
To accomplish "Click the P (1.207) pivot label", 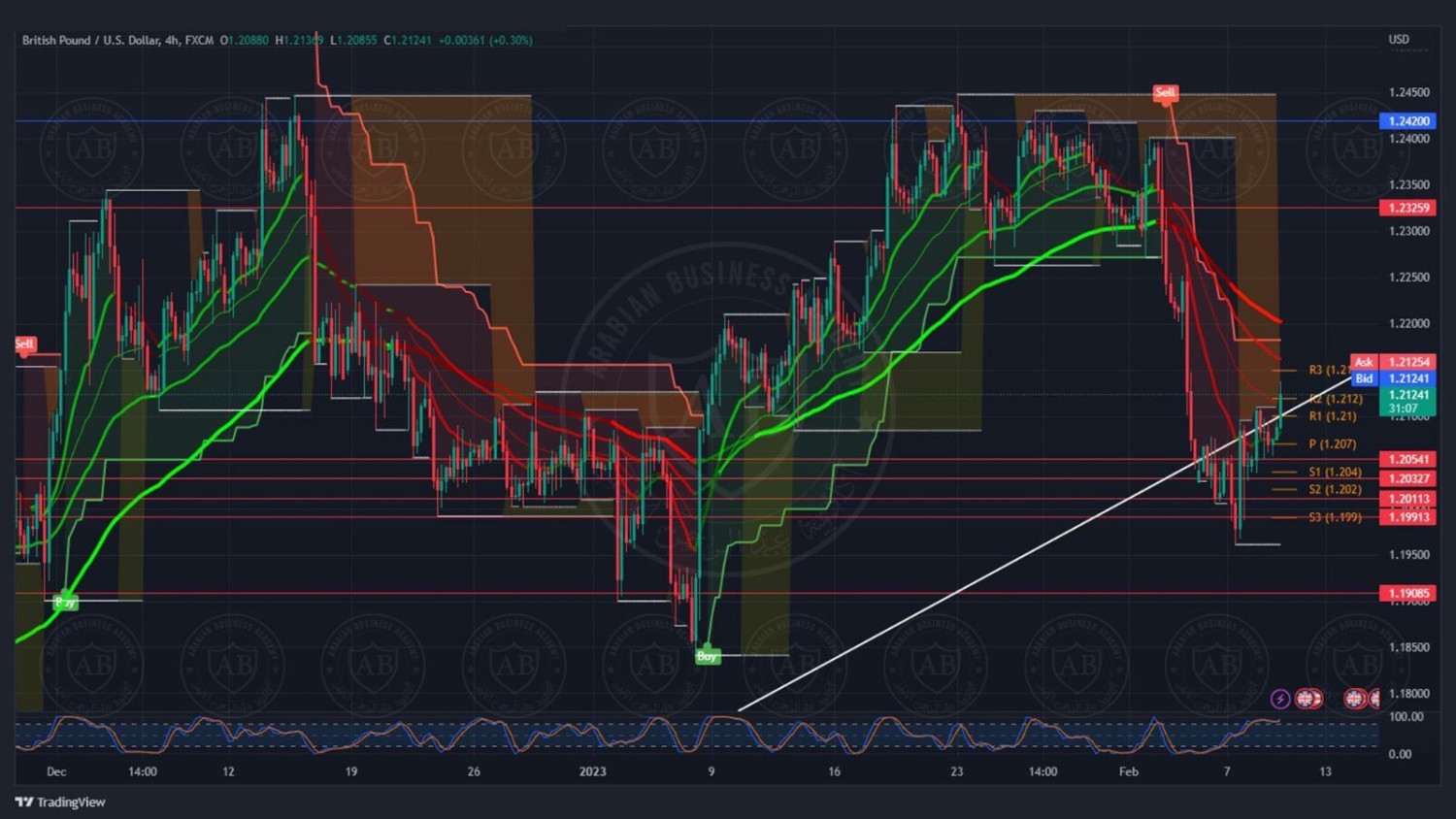I will [1333, 443].
